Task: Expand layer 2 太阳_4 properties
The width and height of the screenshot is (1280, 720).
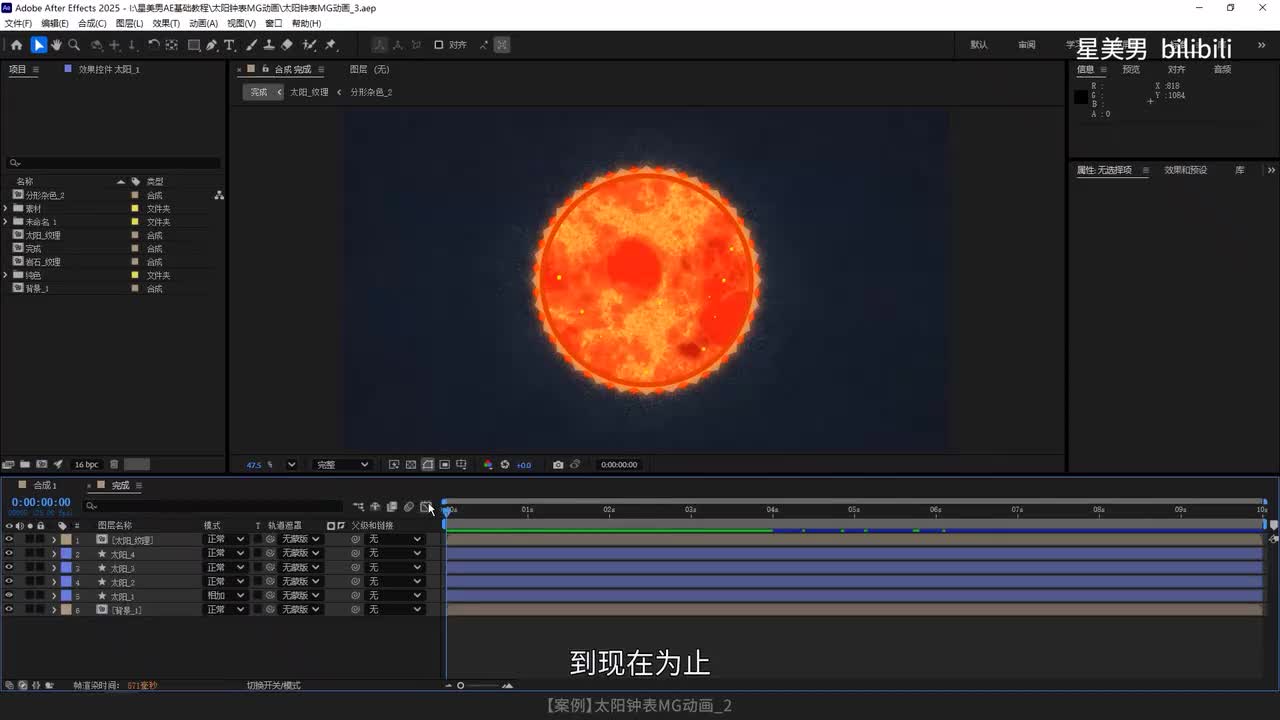Action: pos(54,554)
